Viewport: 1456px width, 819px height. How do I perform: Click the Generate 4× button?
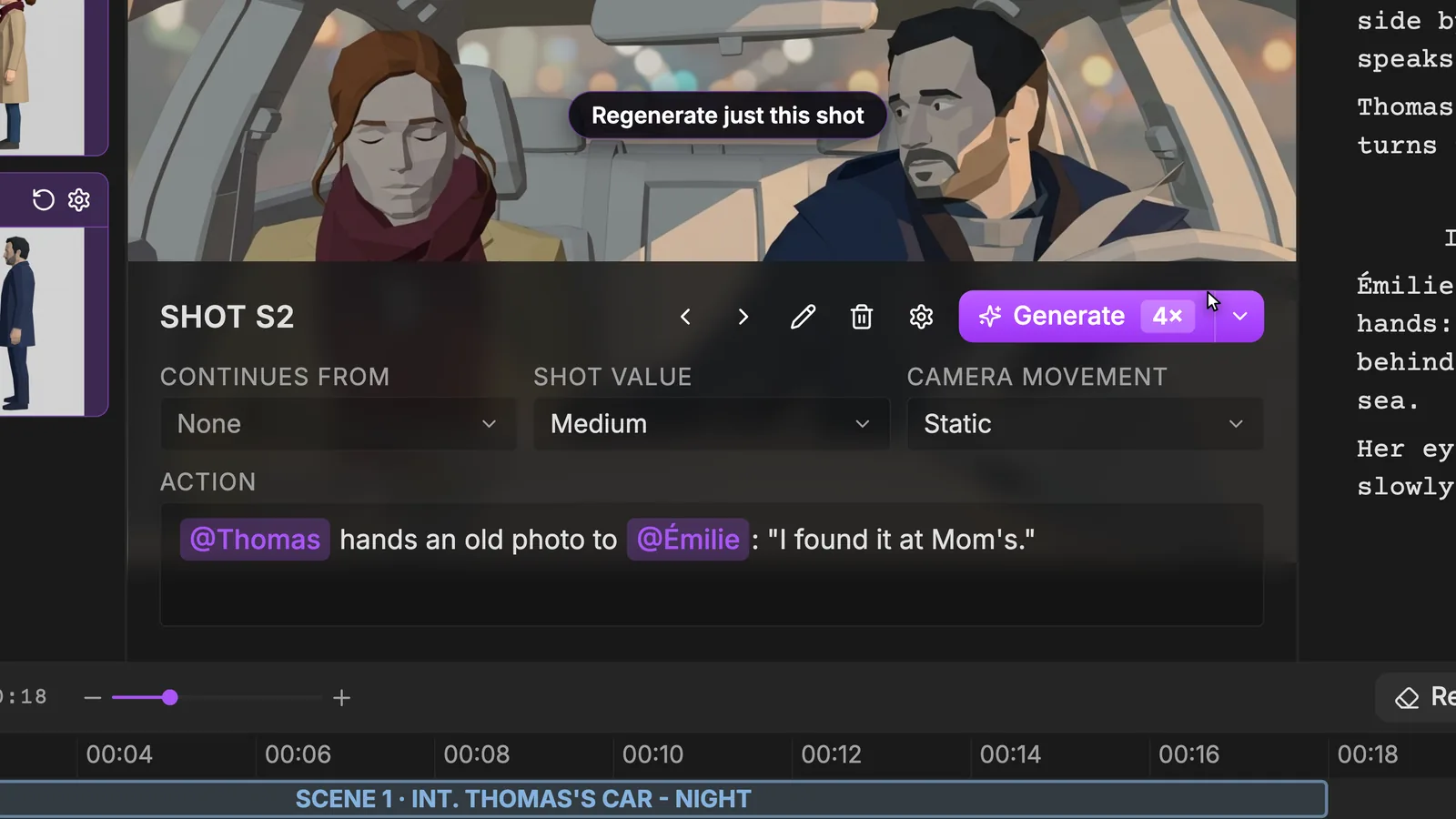click(1087, 317)
